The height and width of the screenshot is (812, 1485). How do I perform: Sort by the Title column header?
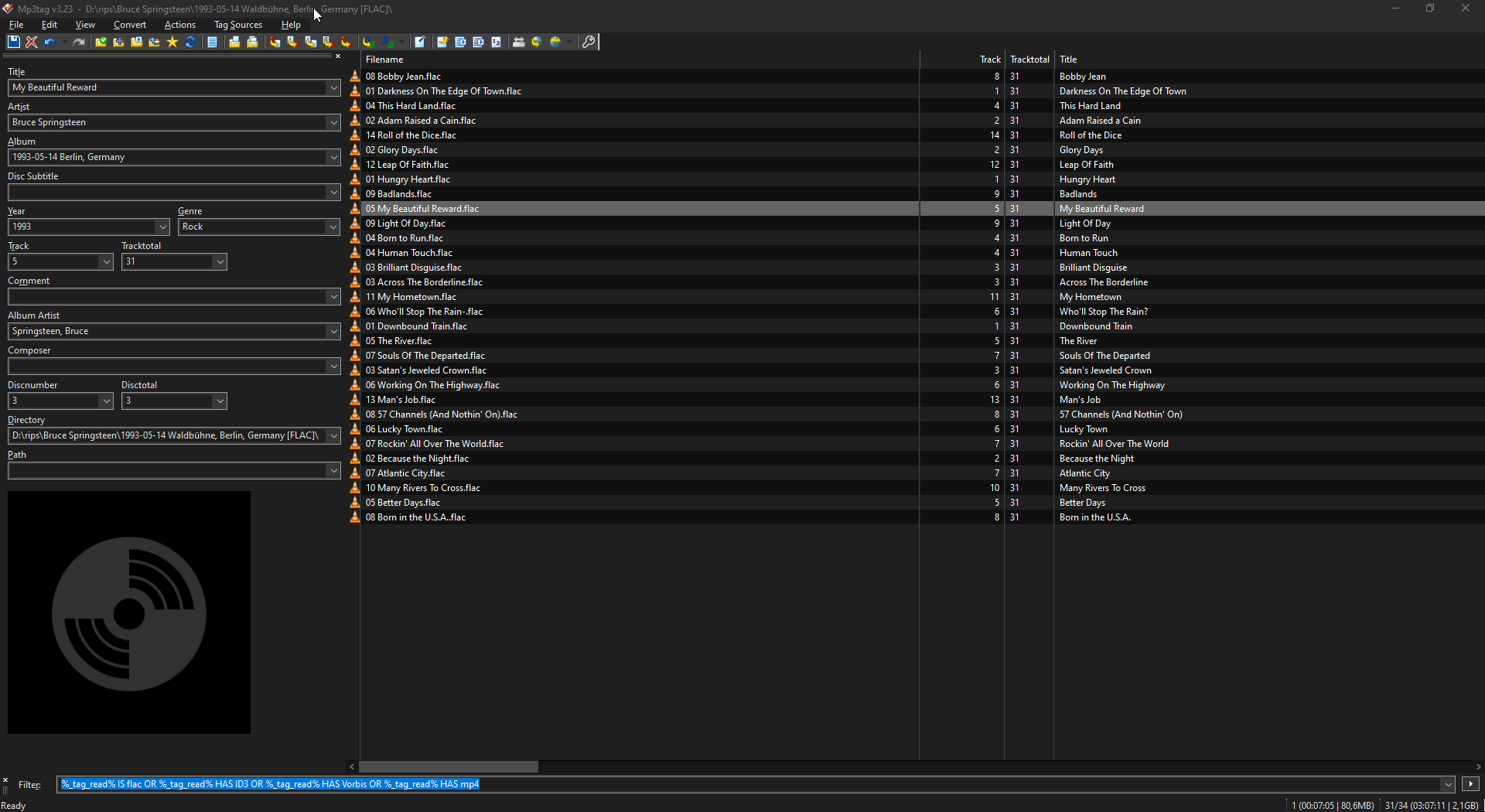click(1268, 60)
